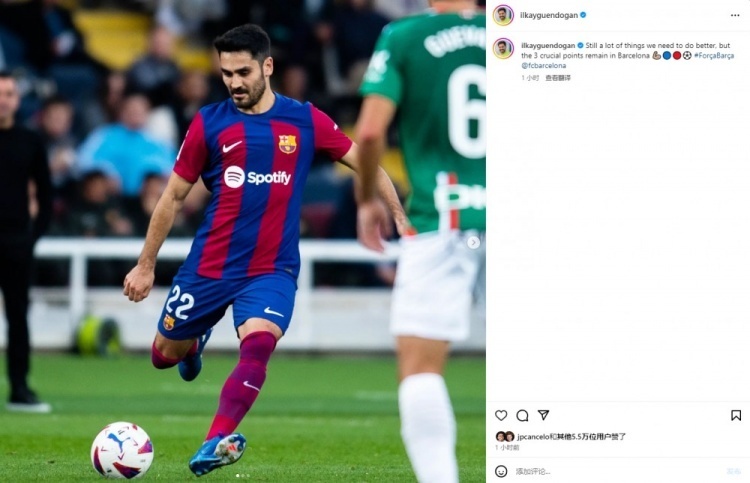Viewport: 750px width, 483px height.
Task: Share the post with the paper plane icon
Action: click(x=543, y=415)
